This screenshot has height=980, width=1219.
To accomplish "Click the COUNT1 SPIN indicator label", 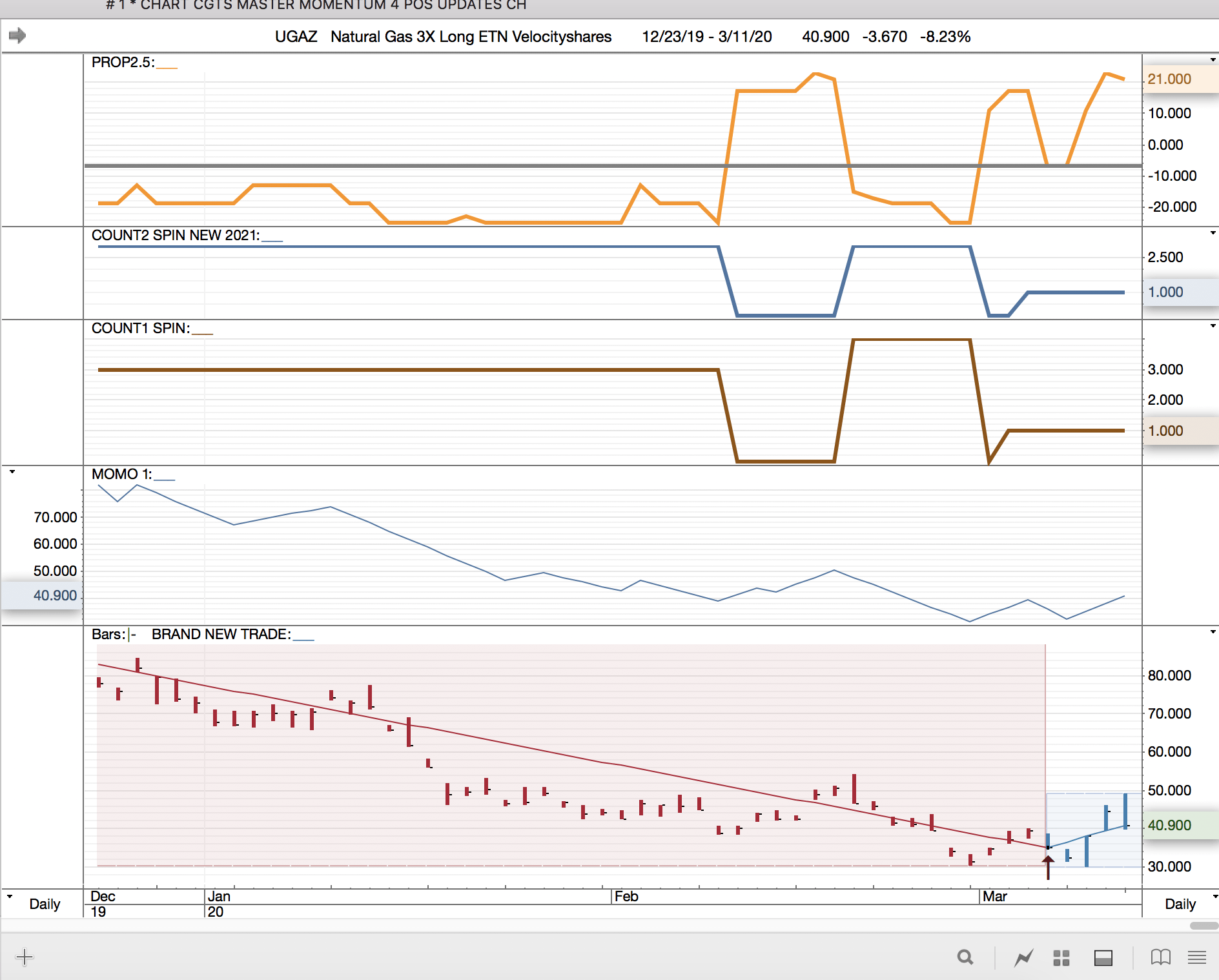I will pyautogui.click(x=141, y=329).
